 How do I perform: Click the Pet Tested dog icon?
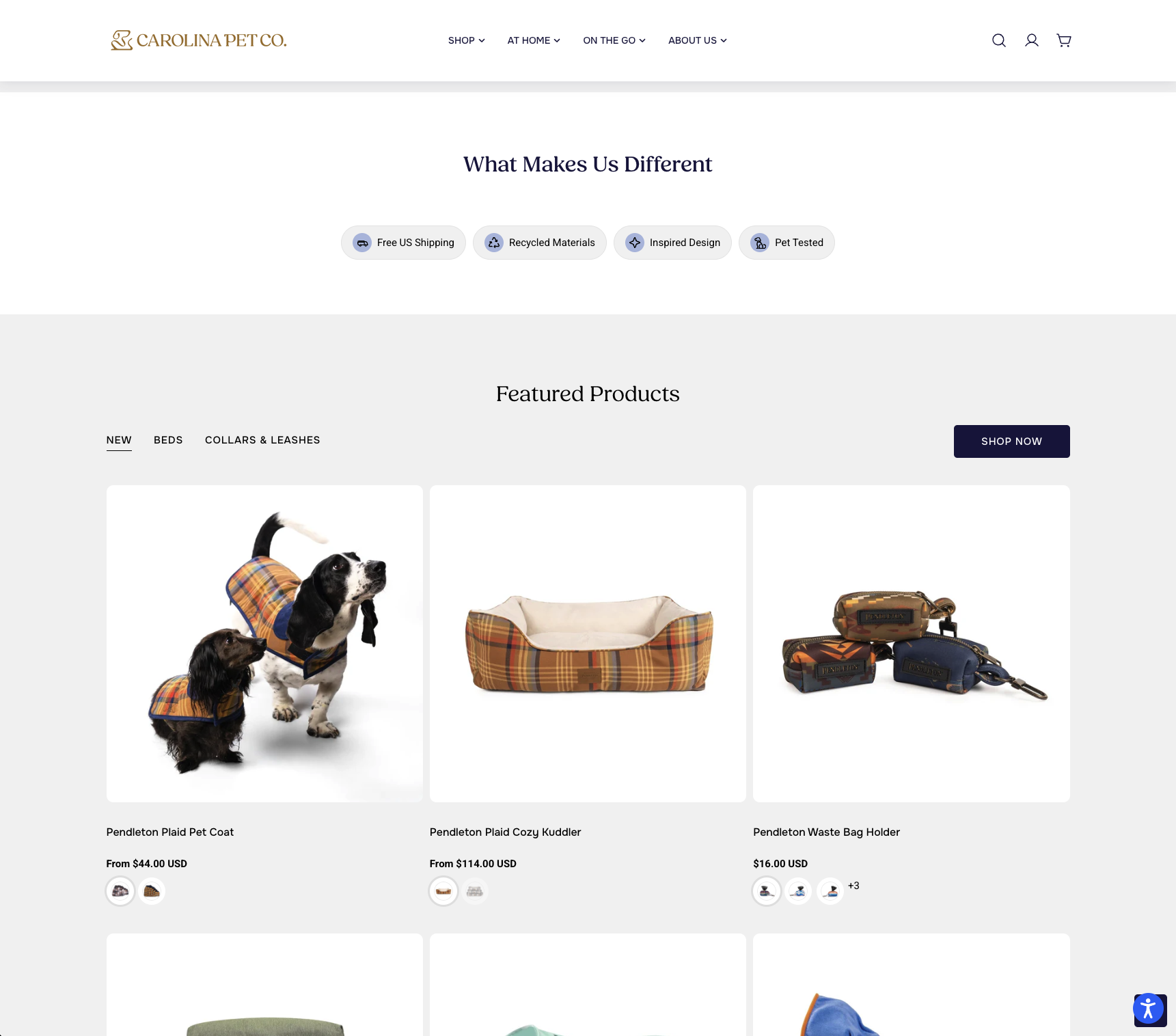(x=760, y=243)
